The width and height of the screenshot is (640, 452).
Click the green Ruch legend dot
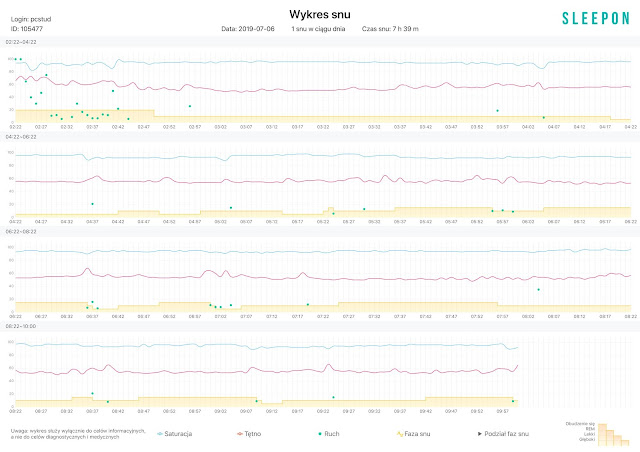point(320,434)
